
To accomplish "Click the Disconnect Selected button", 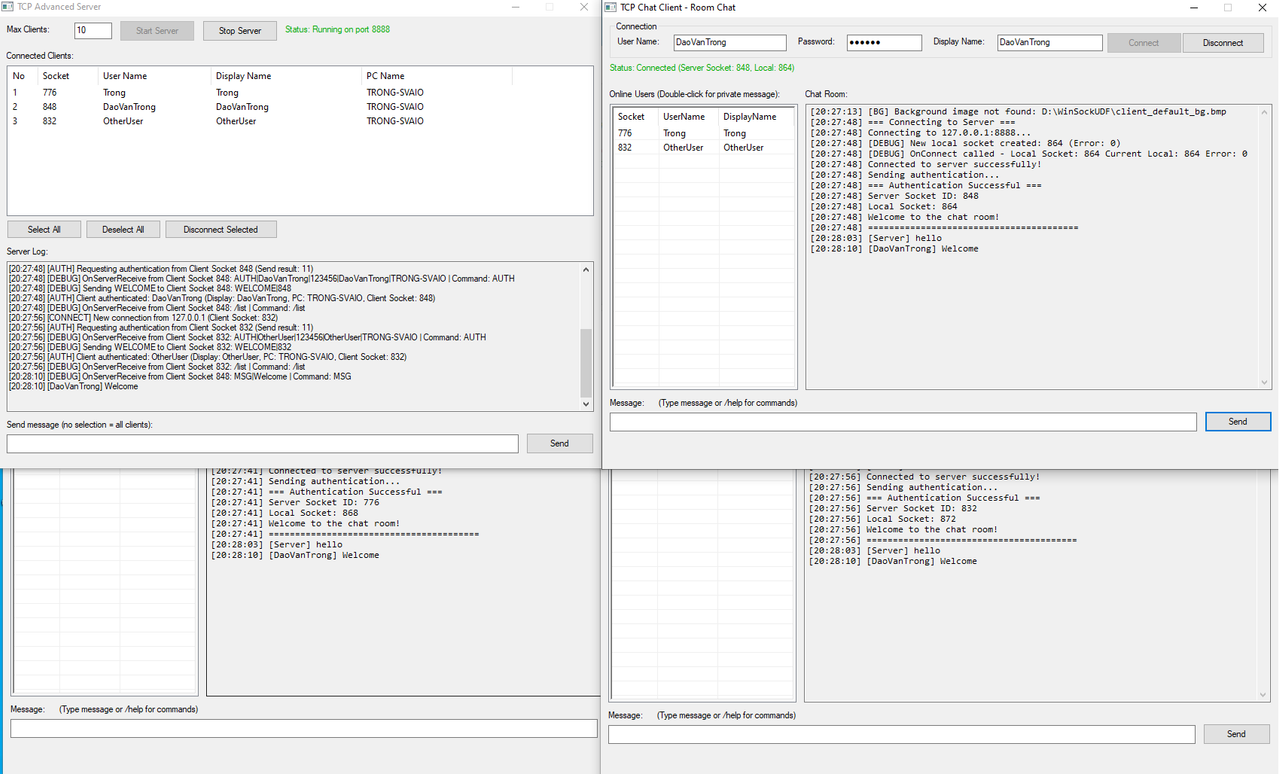I will (221, 229).
